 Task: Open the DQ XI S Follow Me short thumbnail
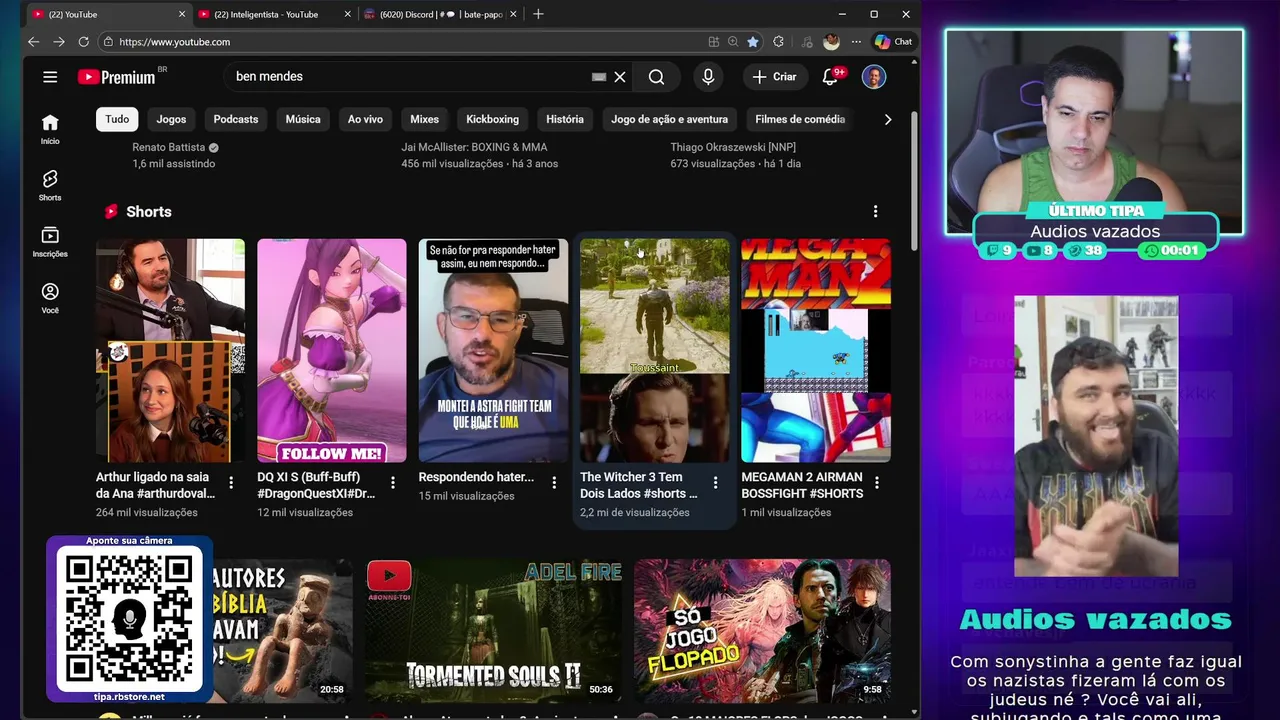tap(332, 350)
